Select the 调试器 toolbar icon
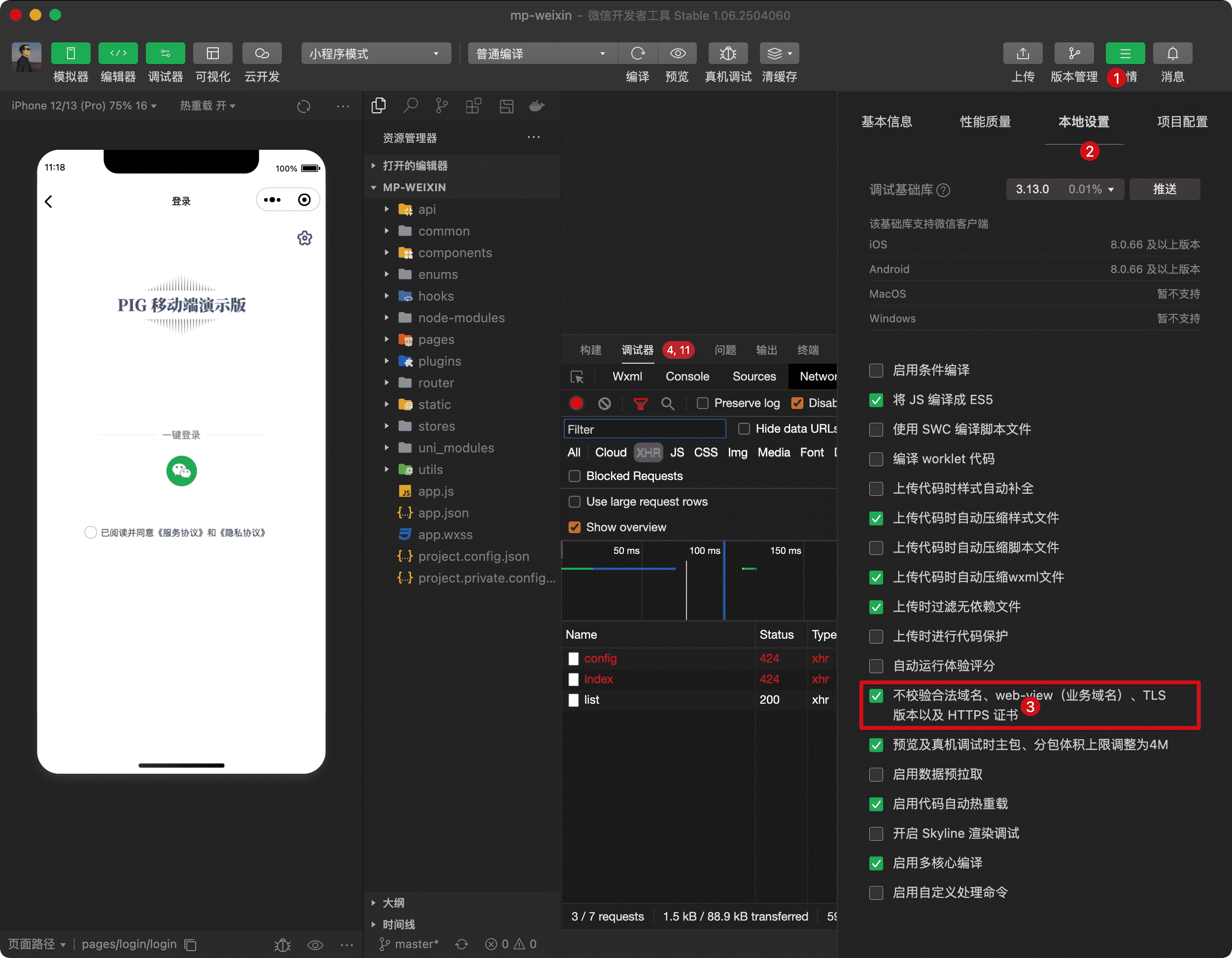 coord(165,53)
